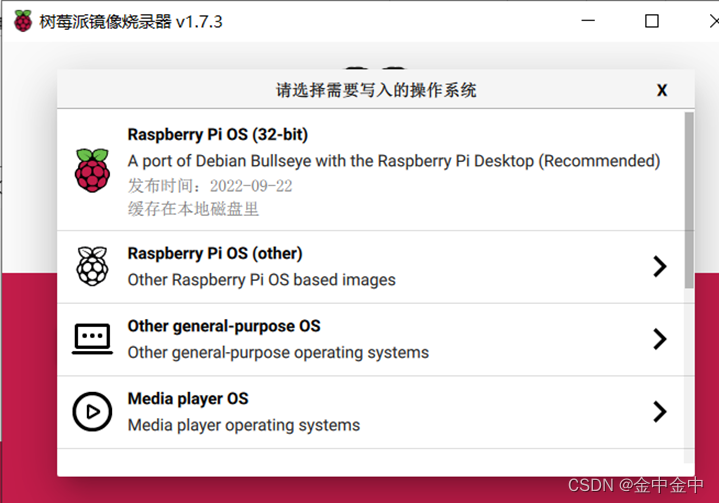
Task: Select Raspberry Pi OS (32-bit) title
Action: tap(218, 134)
